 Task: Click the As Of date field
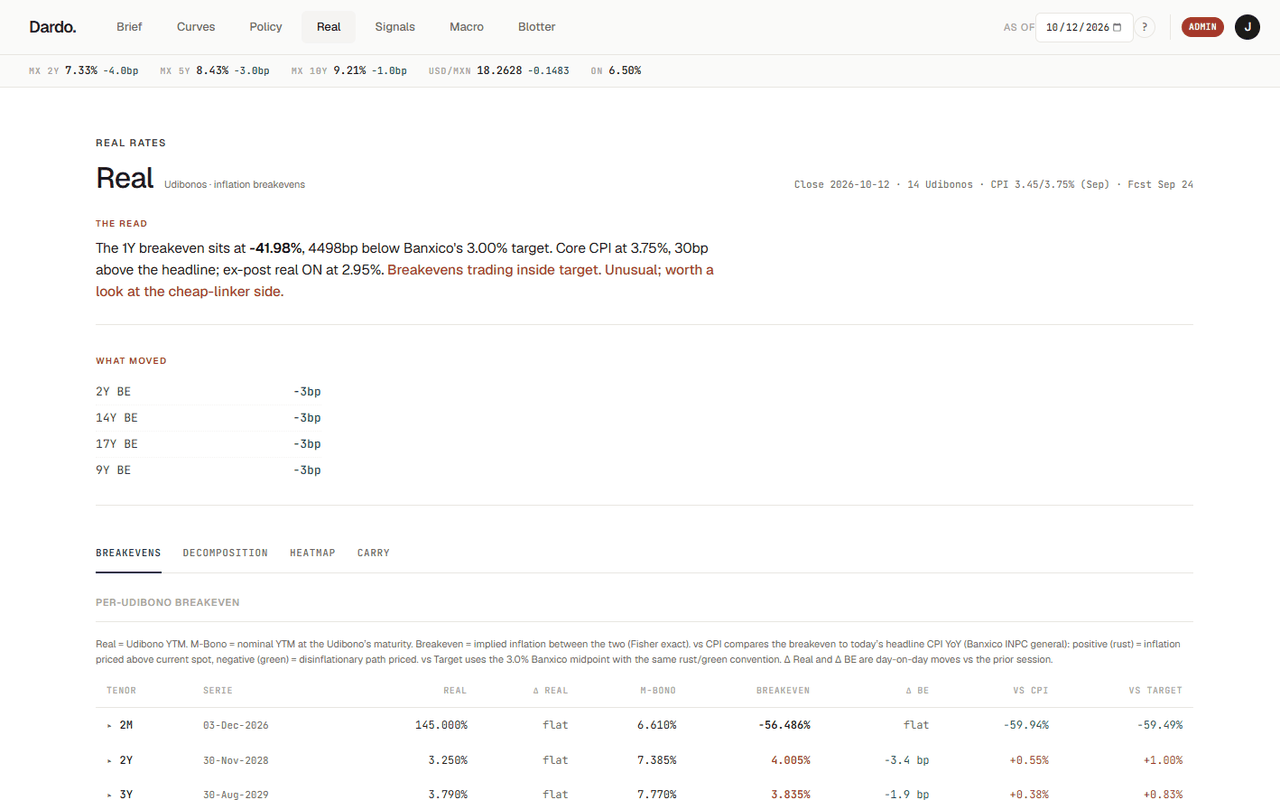click(x=1084, y=27)
